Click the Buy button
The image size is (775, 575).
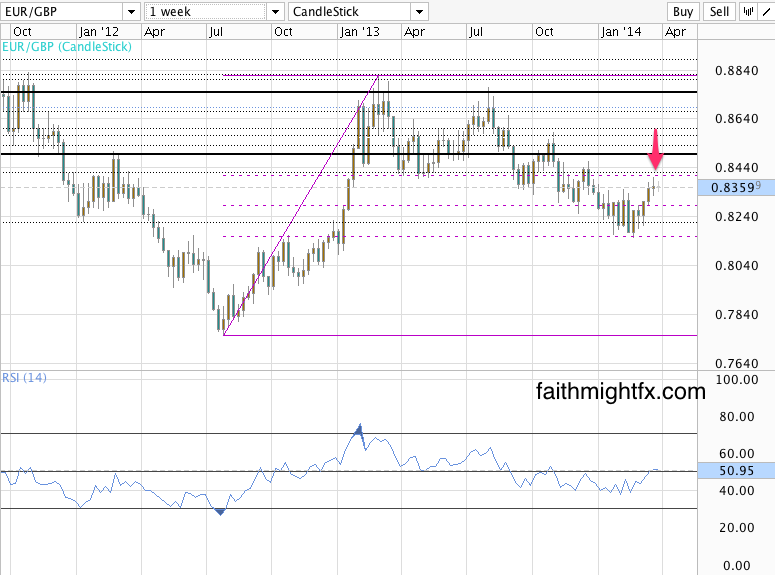click(x=683, y=11)
